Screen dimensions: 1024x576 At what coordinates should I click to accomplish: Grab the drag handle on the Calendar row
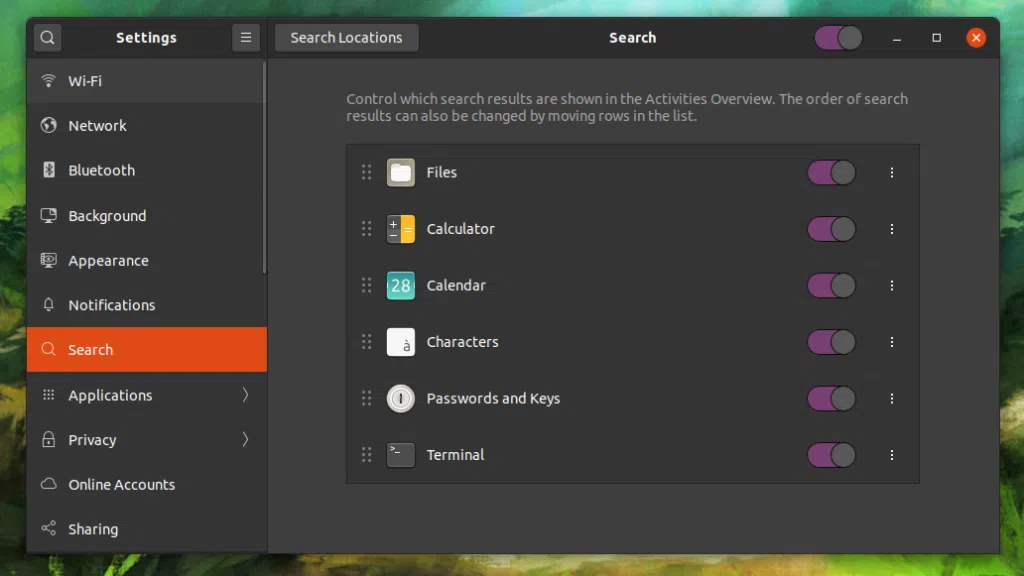coord(366,285)
